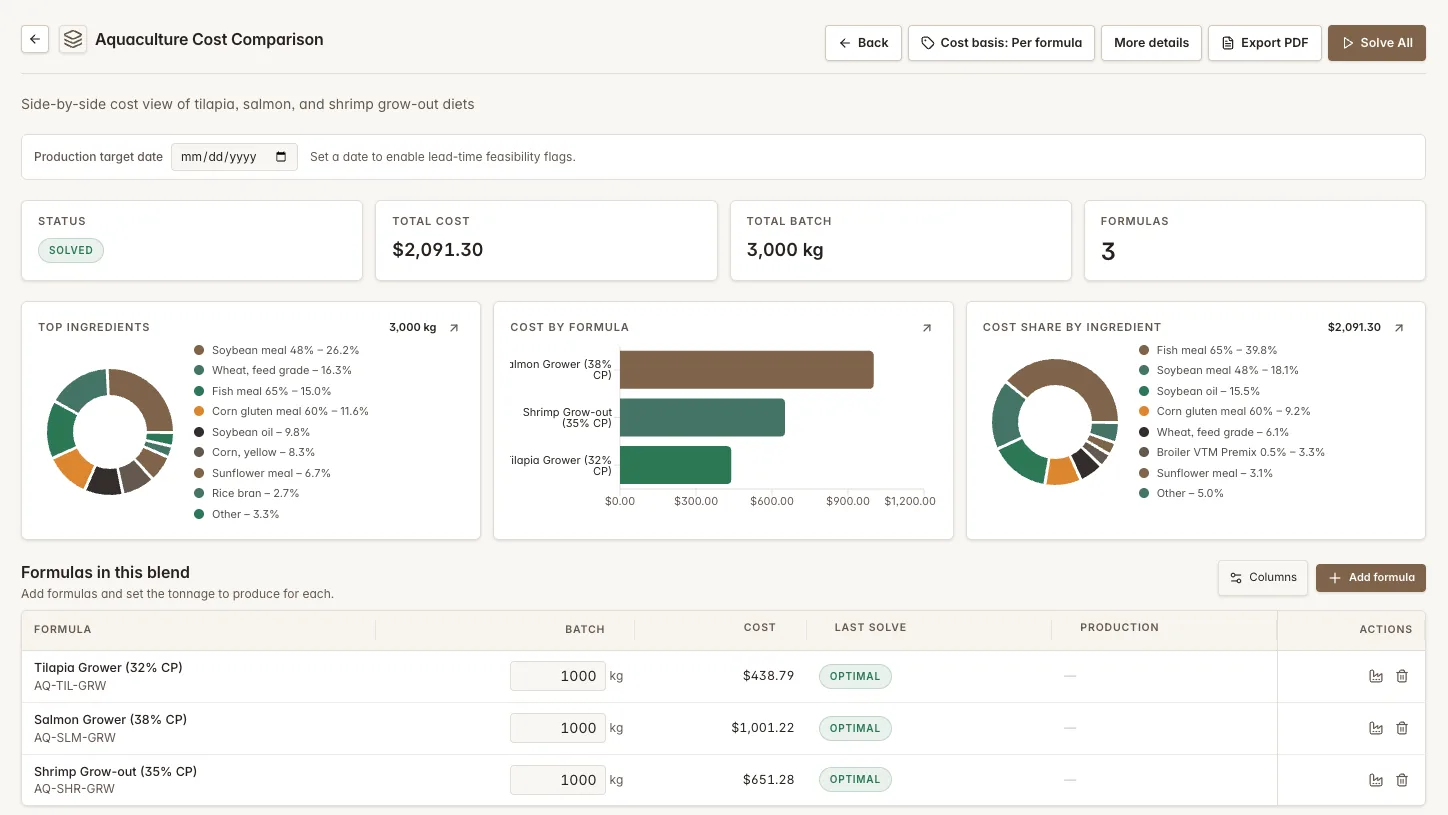Sort by the COST column header
1448x815 pixels.
[760, 627]
